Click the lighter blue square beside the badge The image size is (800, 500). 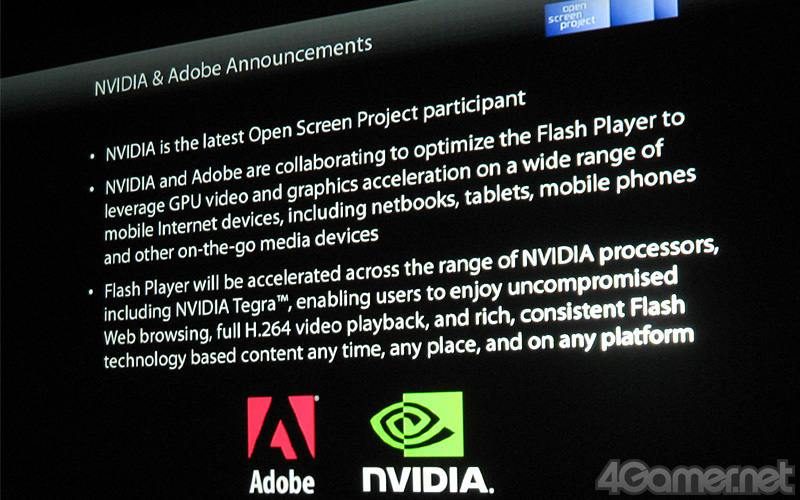pos(632,12)
